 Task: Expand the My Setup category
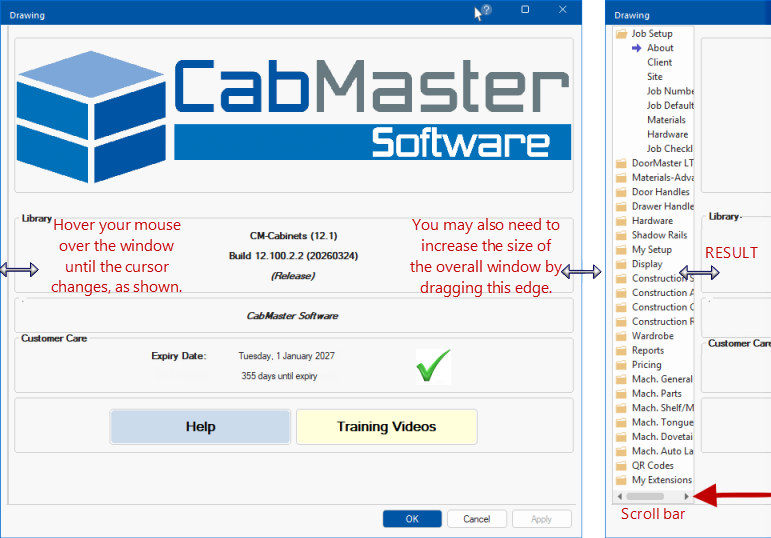(x=651, y=250)
